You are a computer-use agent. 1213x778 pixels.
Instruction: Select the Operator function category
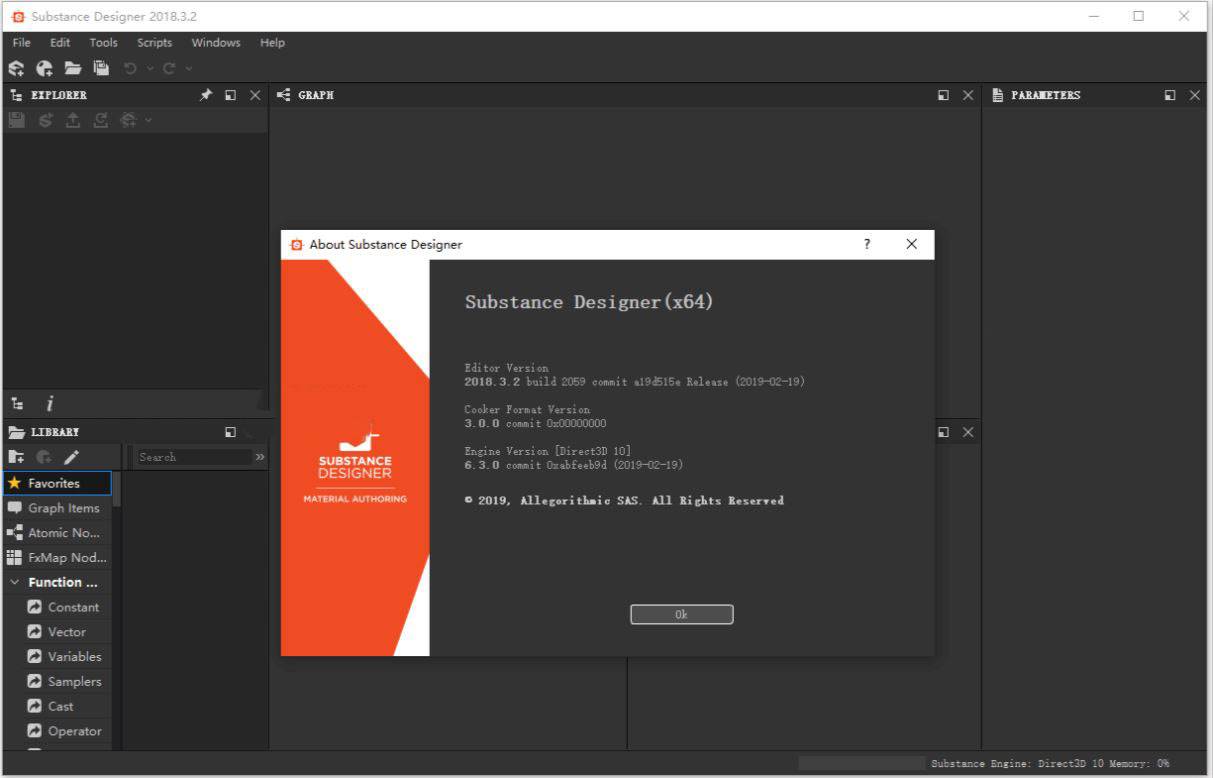63,731
